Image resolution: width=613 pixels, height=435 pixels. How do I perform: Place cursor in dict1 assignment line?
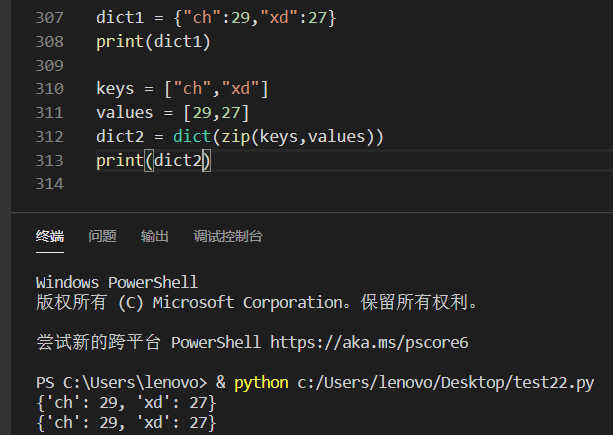coord(216,18)
